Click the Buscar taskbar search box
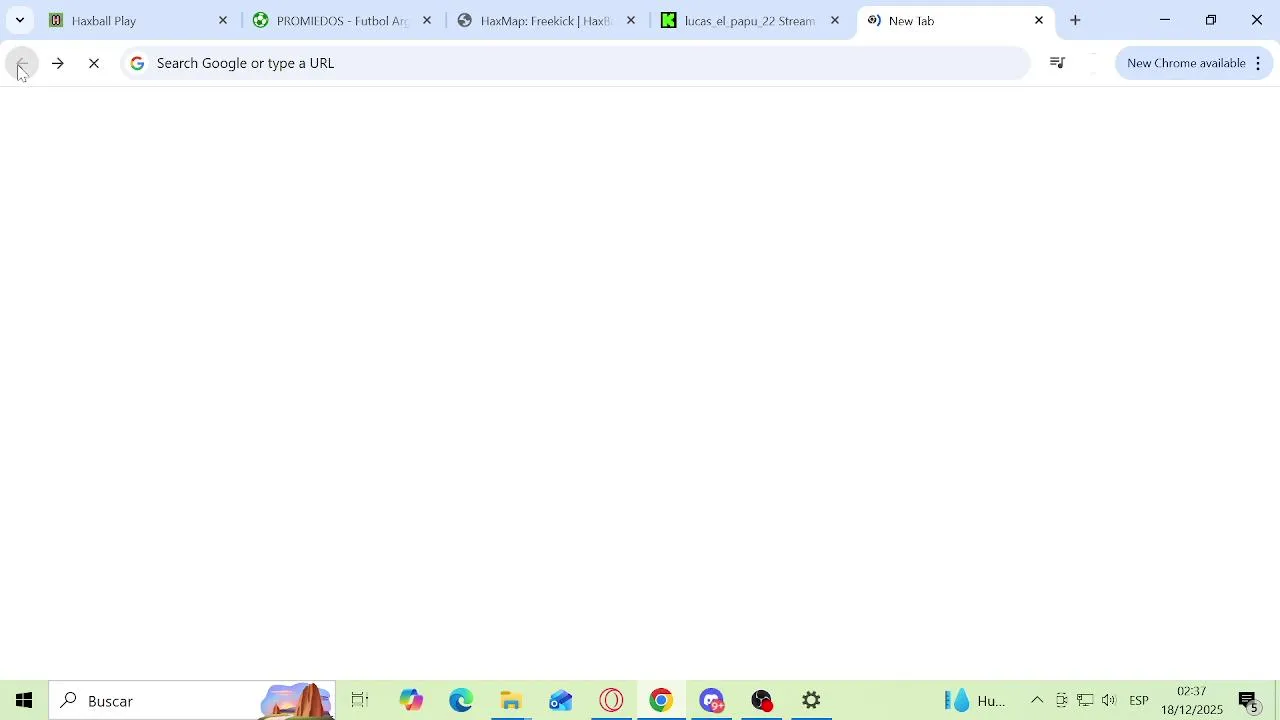Image resolution: width=1280 pixels, height=720 pixels. coord(192,701)
